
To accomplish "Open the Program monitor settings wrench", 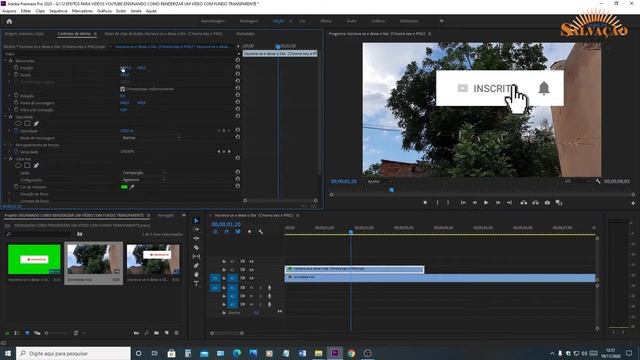I will [598, 181].
